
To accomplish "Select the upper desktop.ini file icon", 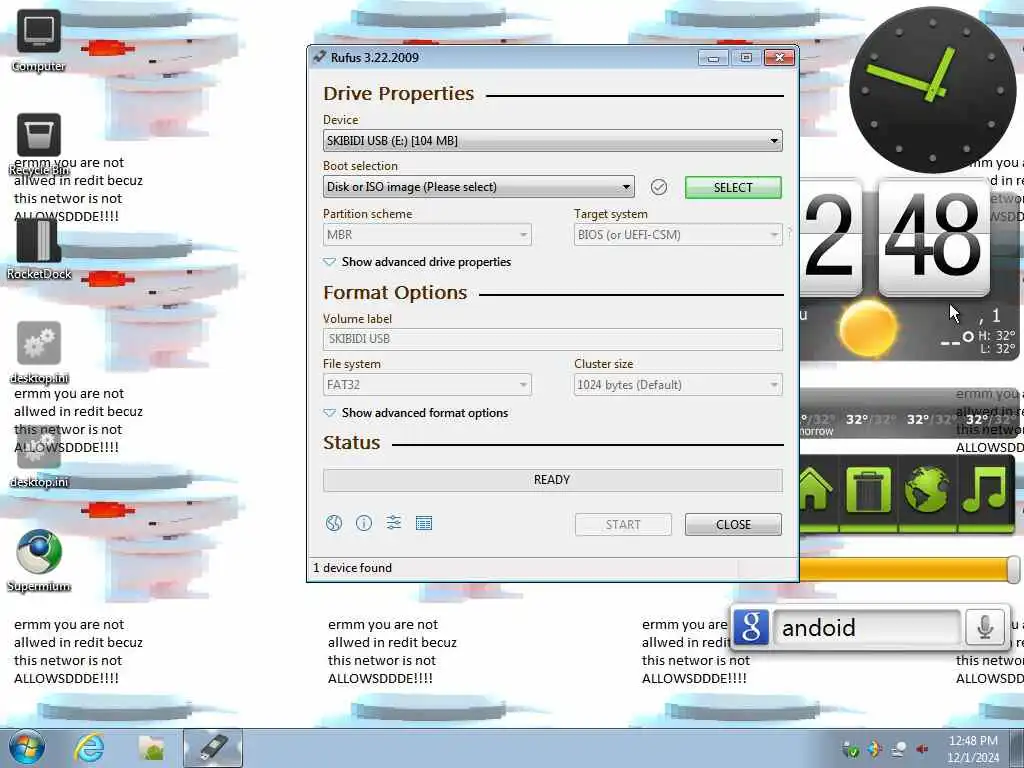I will coord(39,353).
